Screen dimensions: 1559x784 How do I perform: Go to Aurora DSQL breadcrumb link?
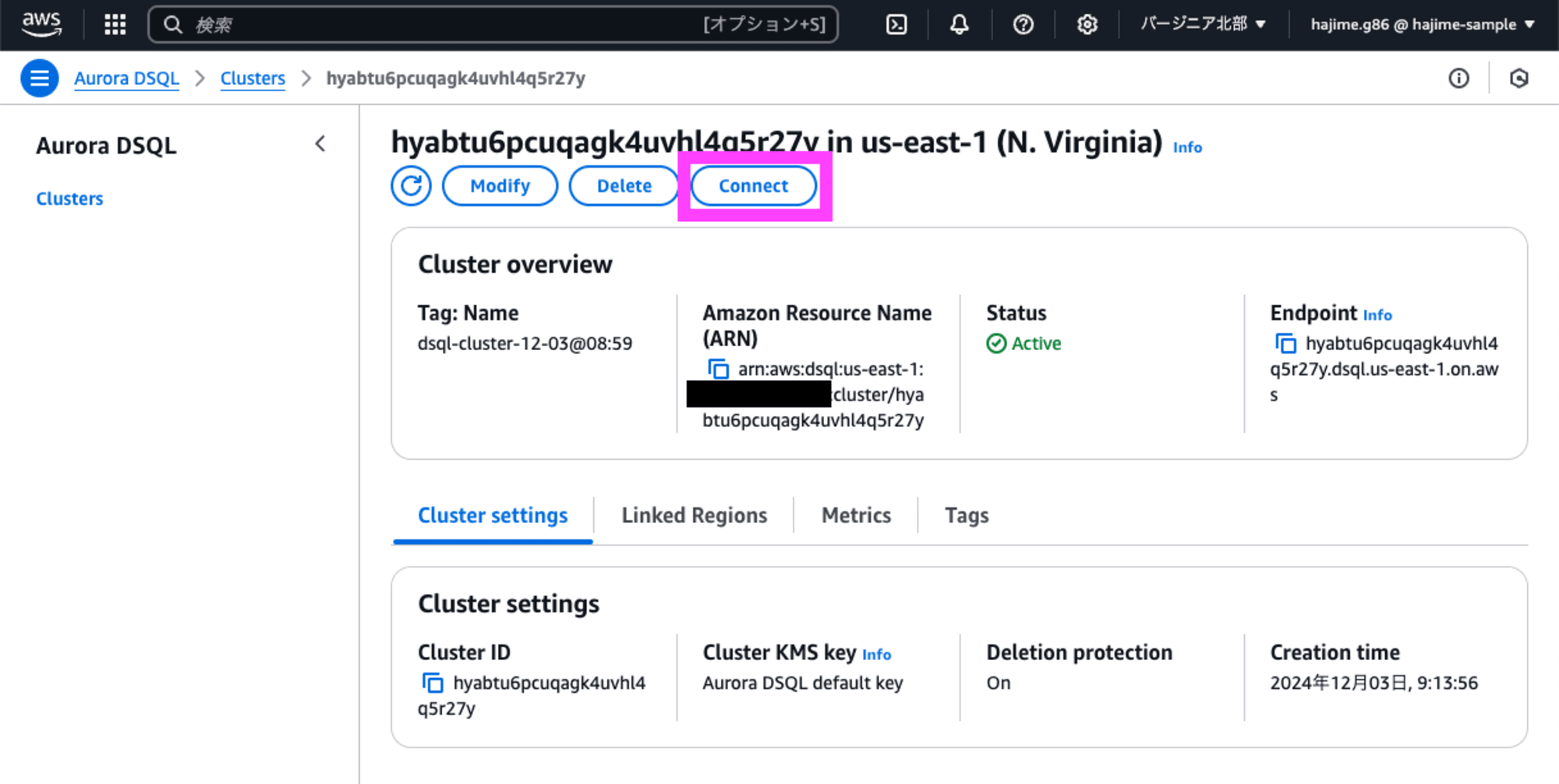(x=126, y=78)
